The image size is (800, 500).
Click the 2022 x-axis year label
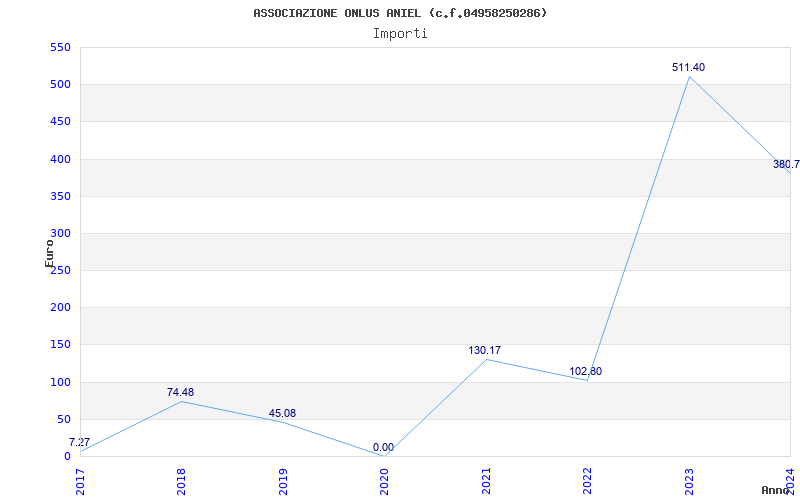[587, 481]
